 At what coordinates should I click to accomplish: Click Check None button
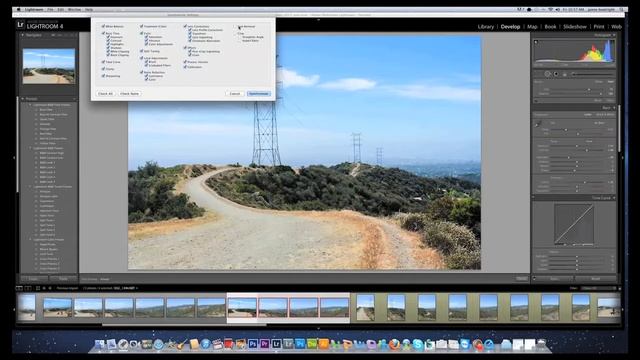click(x=129, y=93)
